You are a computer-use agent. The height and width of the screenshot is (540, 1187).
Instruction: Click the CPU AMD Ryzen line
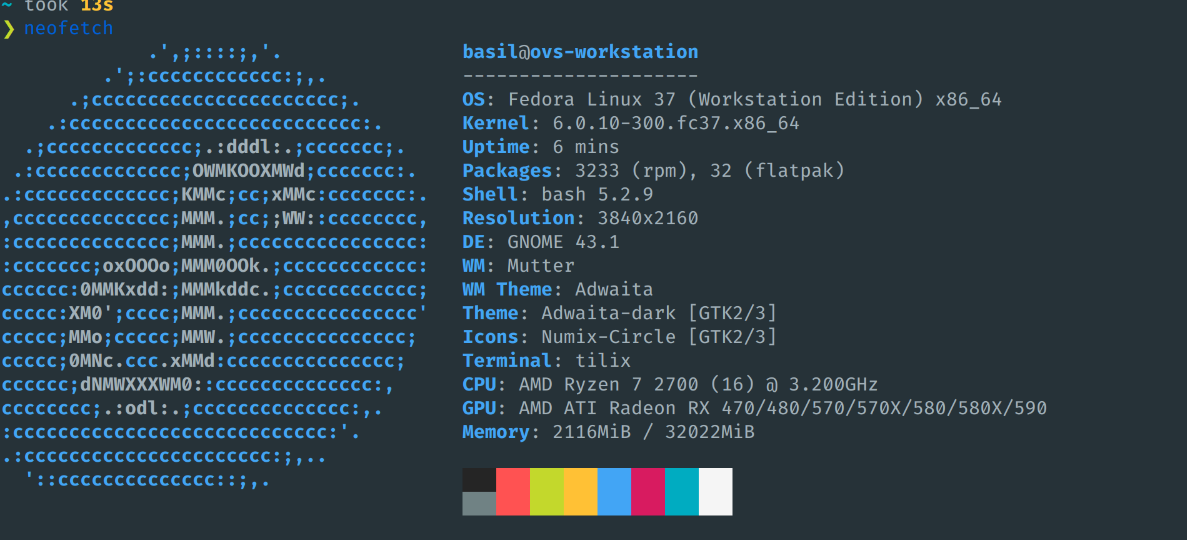click(670, 384)
